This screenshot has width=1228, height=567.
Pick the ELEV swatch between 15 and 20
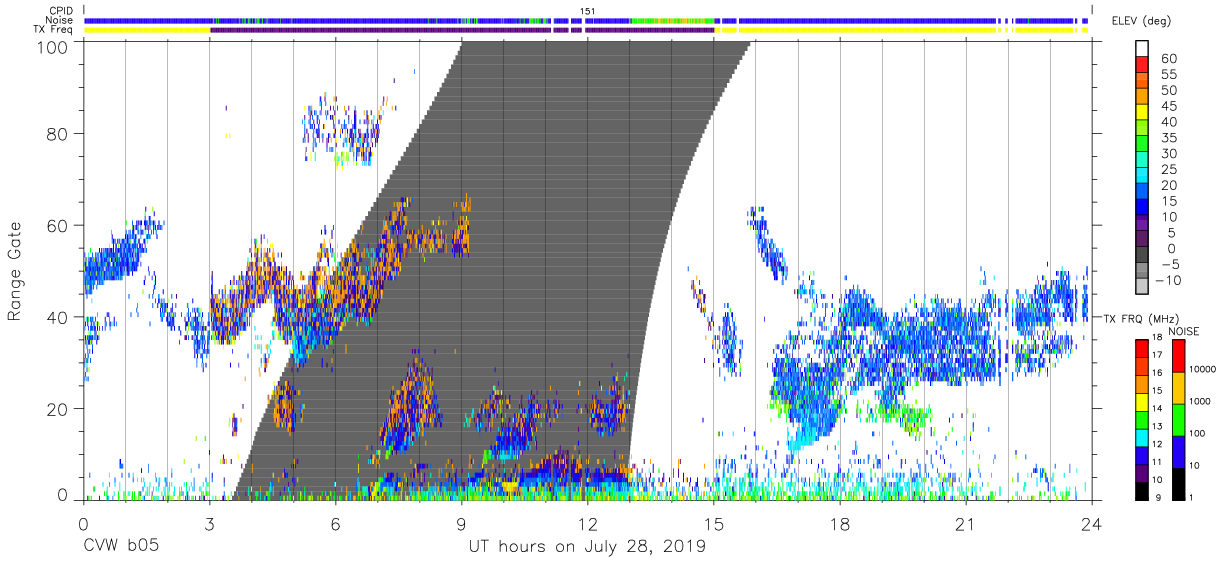click(1142, 193)
